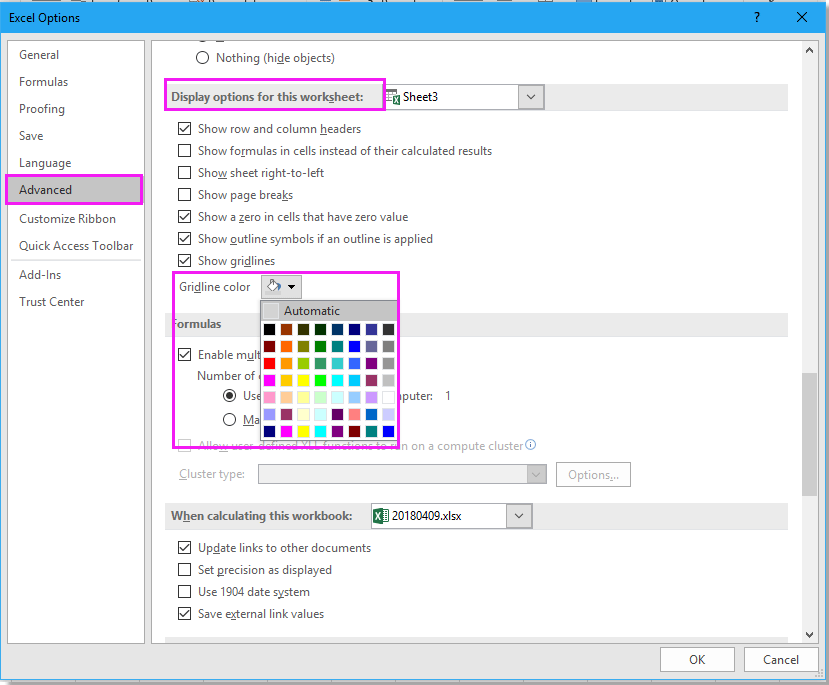Click the worksheet icon next to Sheet3
This screenshot has width=829, height=685.
[x=393, y=97]
